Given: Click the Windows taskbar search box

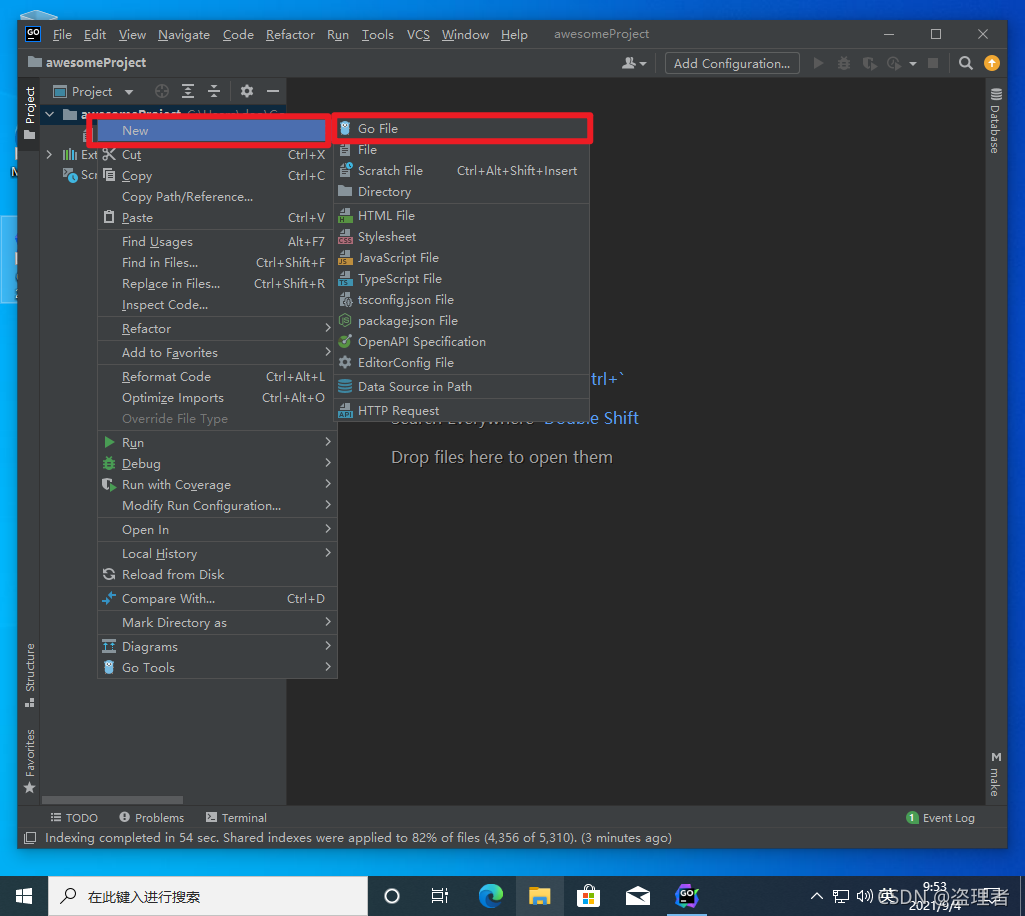Looking at the screenshot, I should tap(208, 896).
